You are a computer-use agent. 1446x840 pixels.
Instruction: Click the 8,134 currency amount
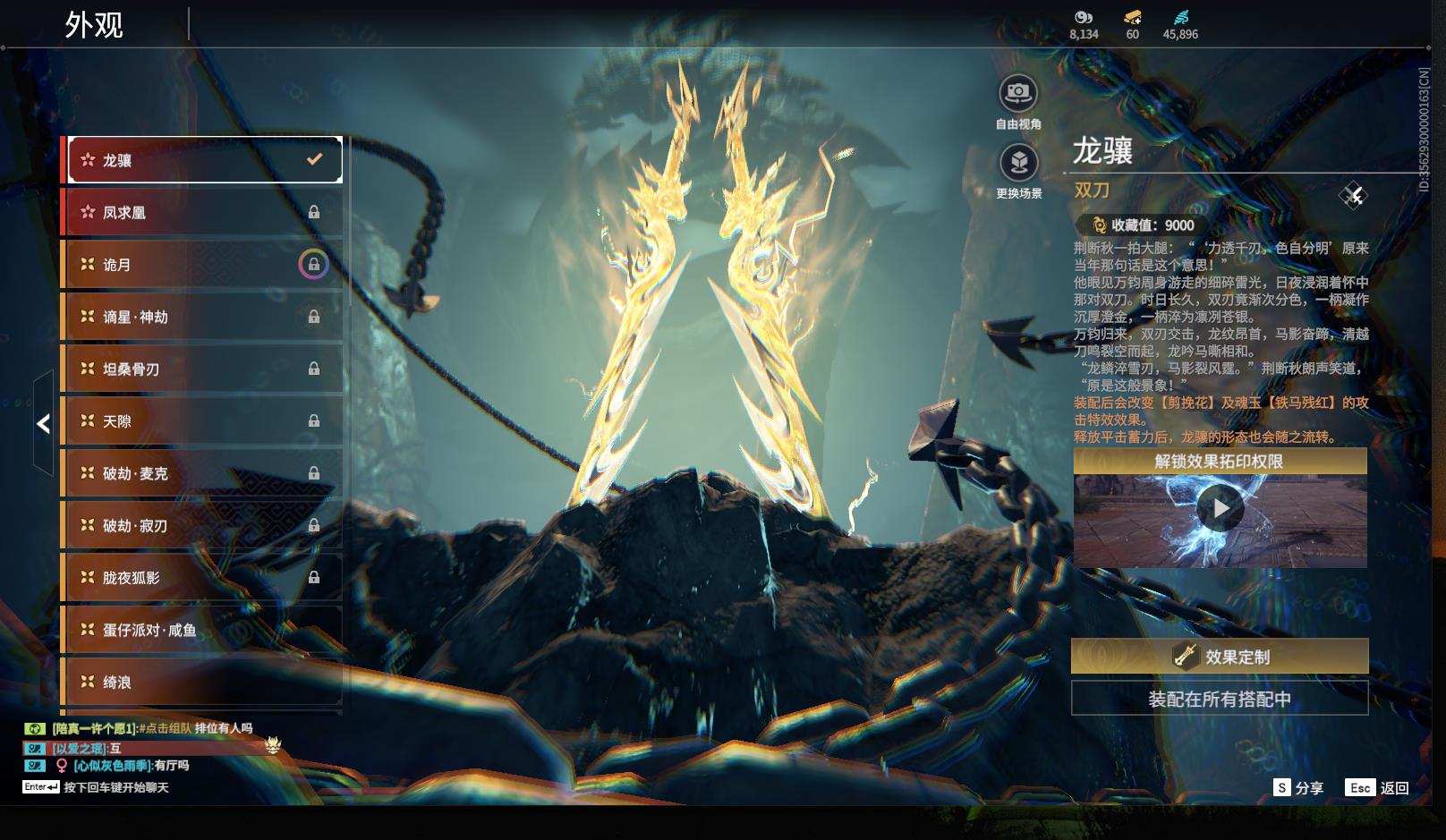pos(1084,34)
